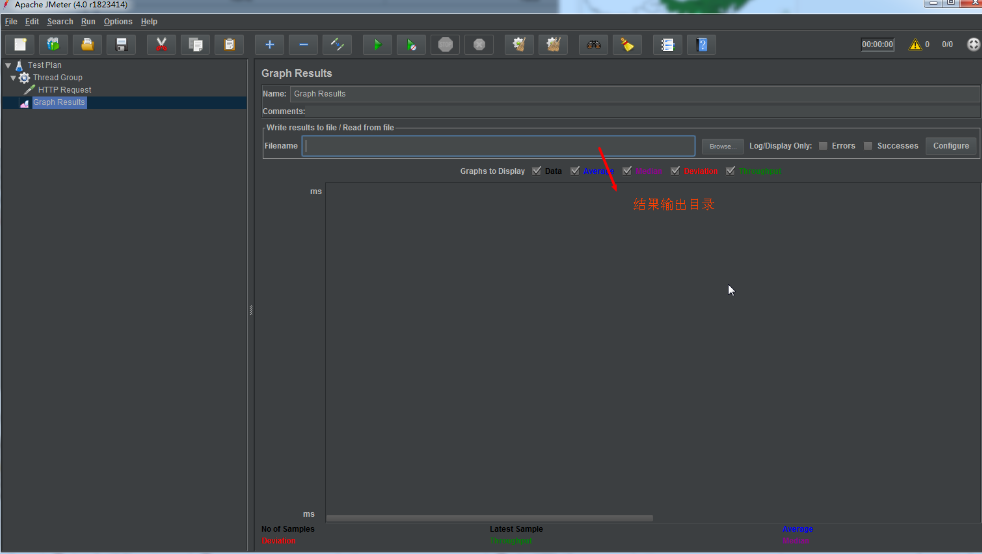
Task: Open the Edit menu
Action: [x=32, y=21]
